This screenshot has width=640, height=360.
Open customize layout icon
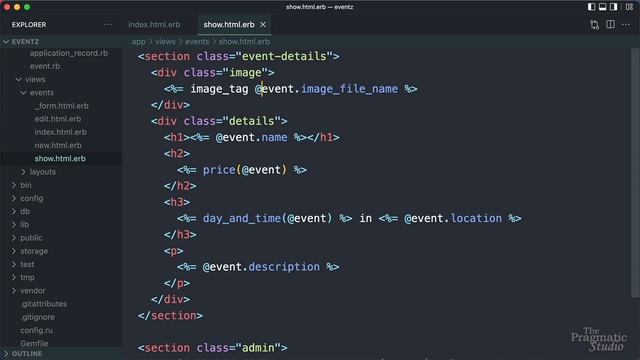(629, 7)
